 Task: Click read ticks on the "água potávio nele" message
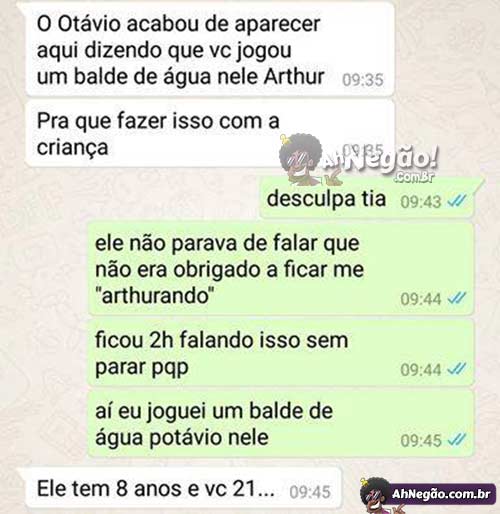point(456,440)
